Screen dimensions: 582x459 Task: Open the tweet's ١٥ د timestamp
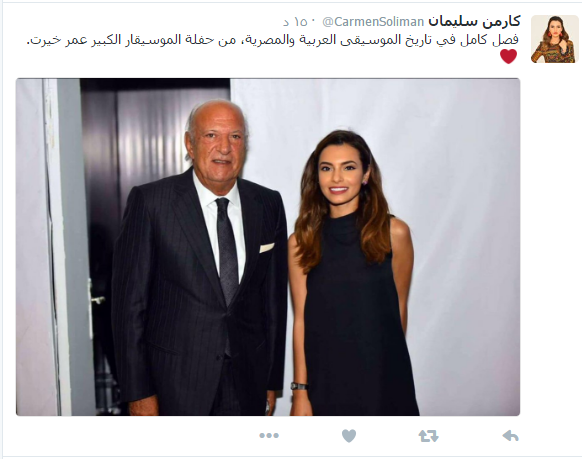click(x=295, y=22)
